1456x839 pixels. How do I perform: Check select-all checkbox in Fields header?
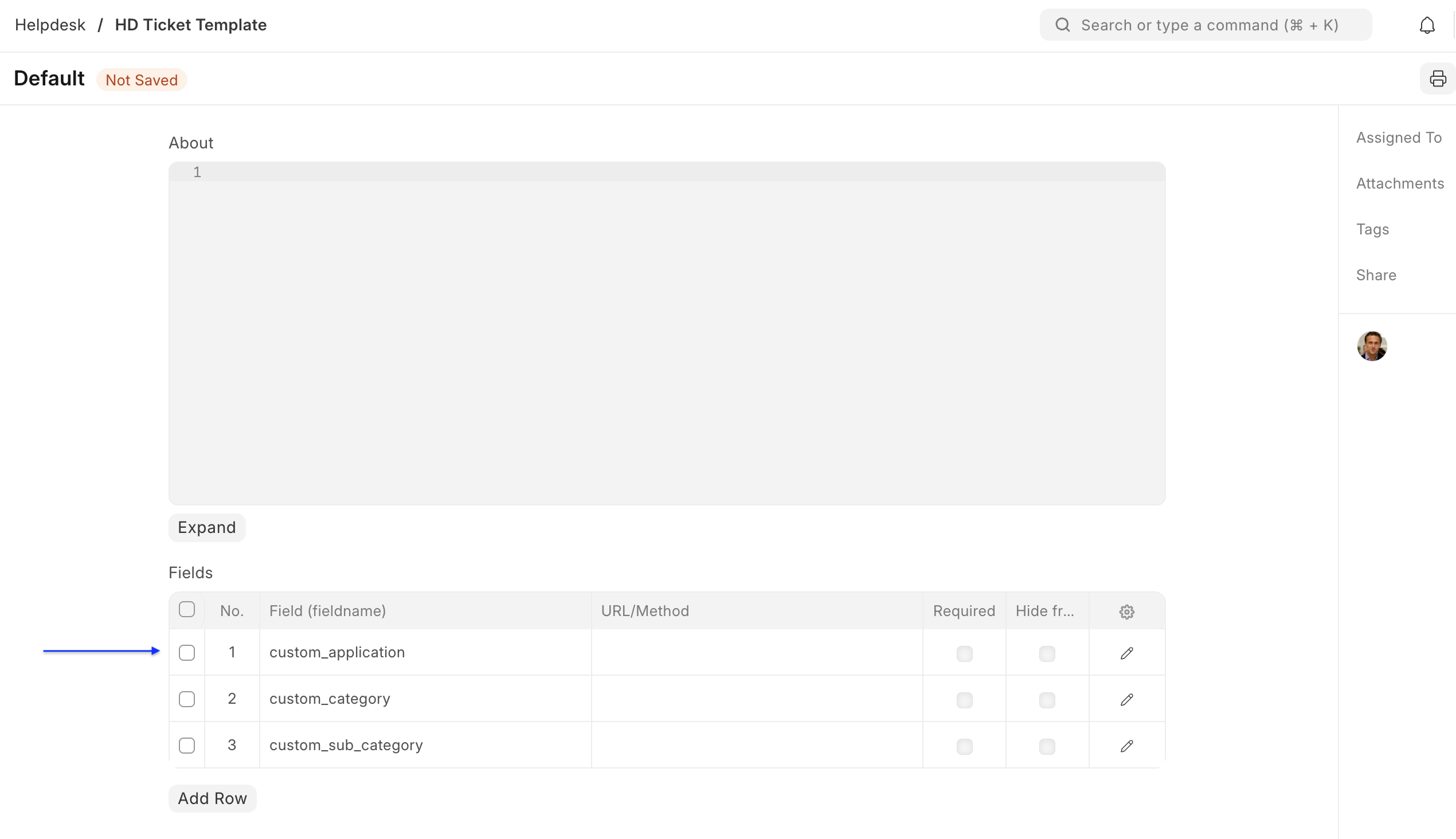(187, 610)
